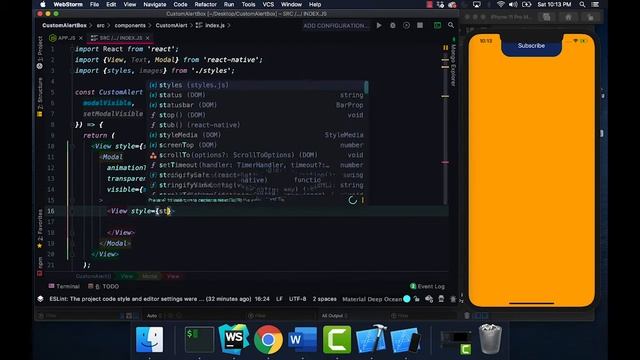
Task: Select 'stop() (DOM)' completion suggestion
Action: pos(256,115)
